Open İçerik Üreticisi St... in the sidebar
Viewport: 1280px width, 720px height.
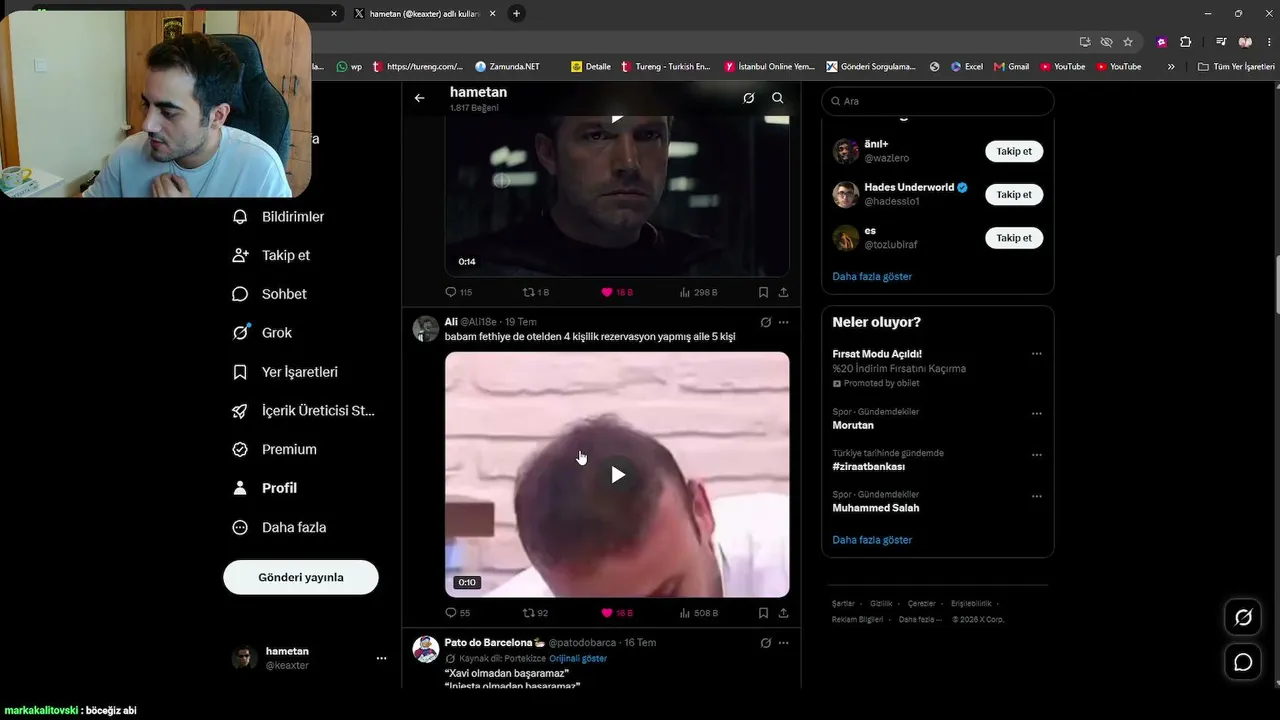point(303,411)
